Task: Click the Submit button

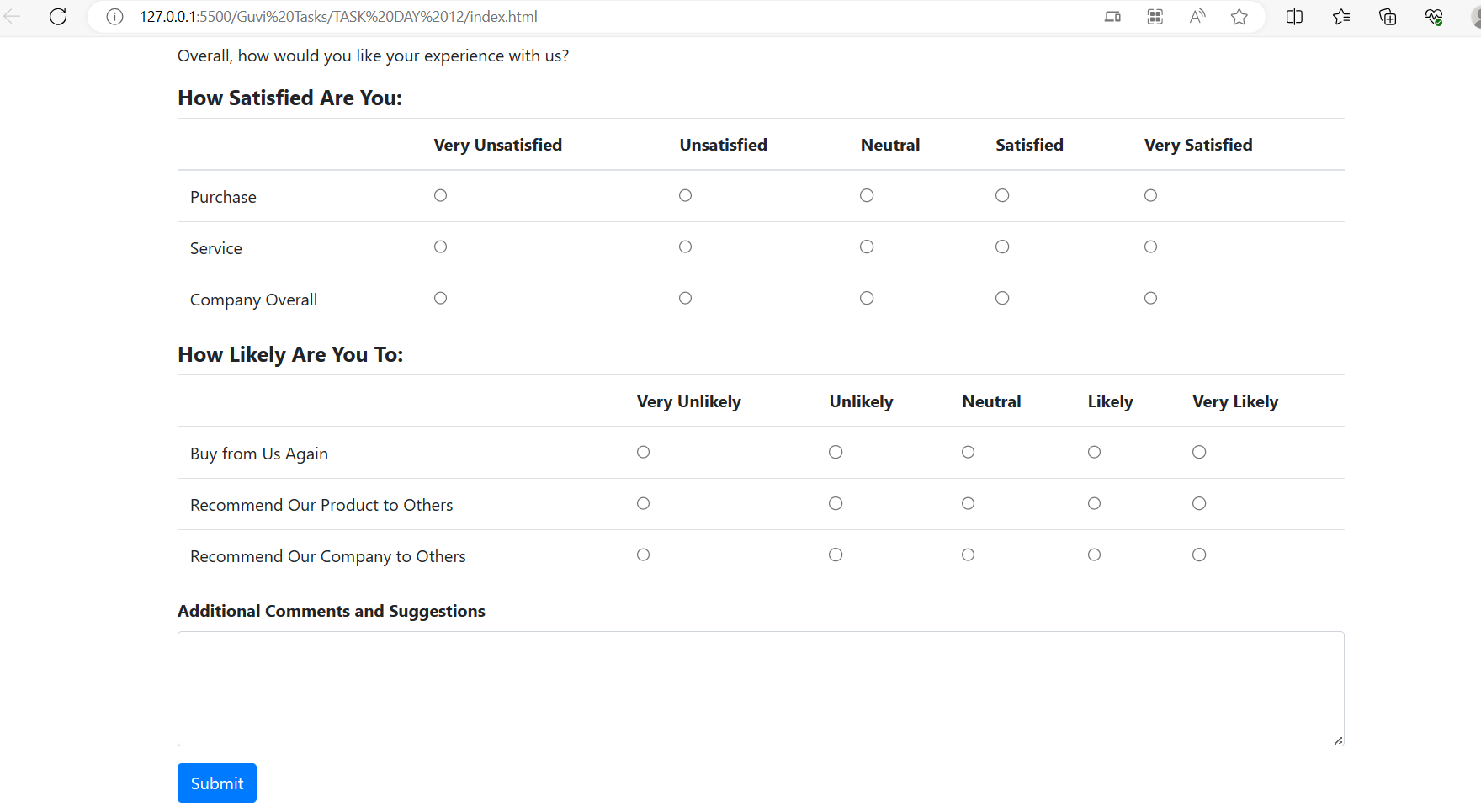Action: pyautogui.click(x=216, y=783)
